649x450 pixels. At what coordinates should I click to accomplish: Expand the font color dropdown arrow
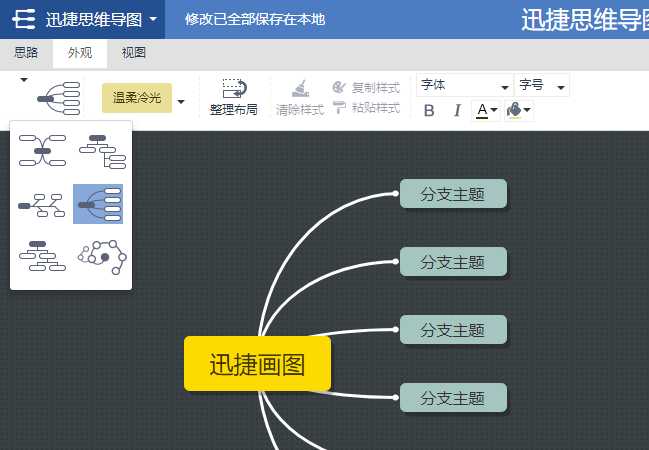494,110
